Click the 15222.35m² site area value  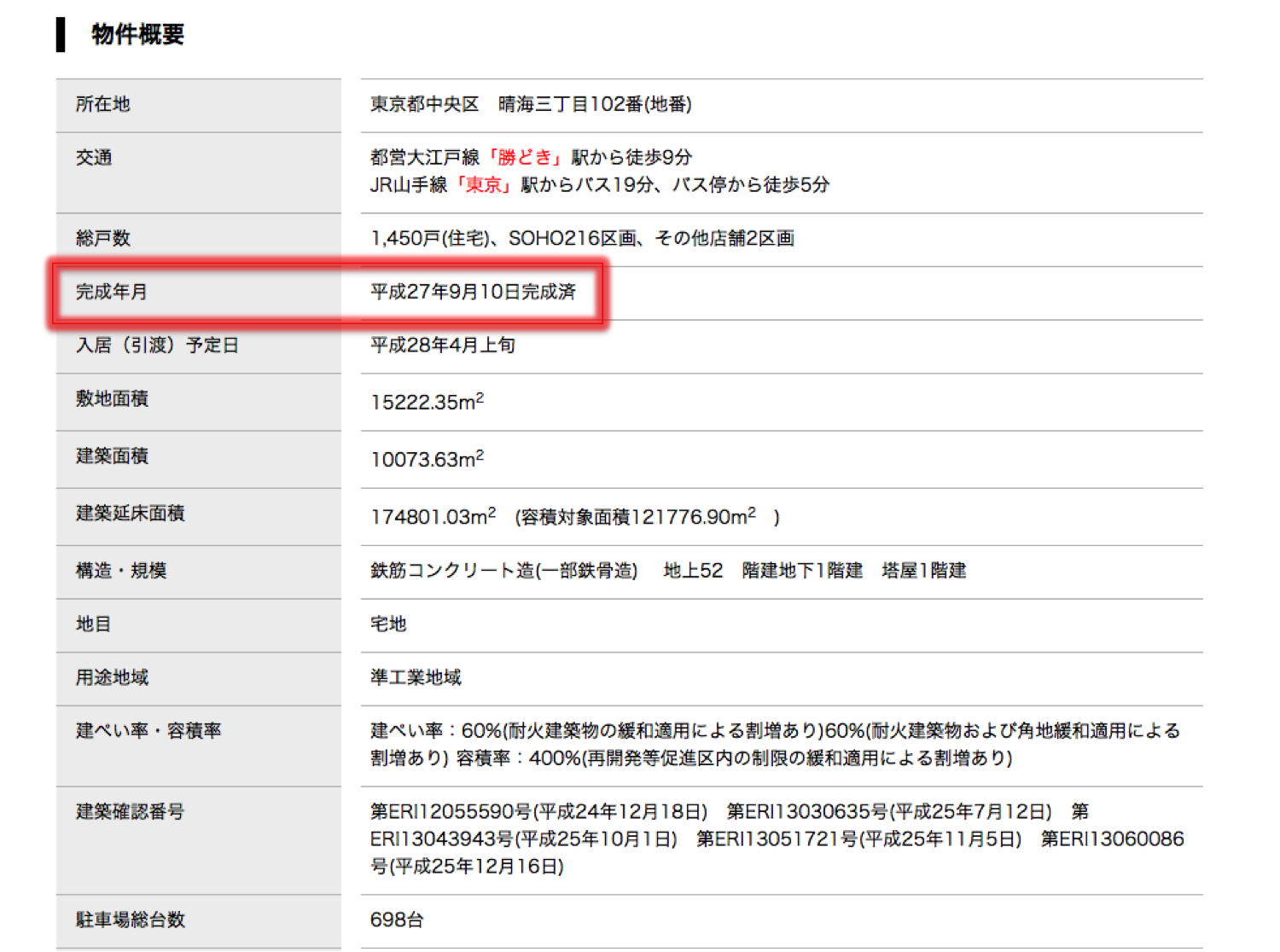tap(427, 402)
